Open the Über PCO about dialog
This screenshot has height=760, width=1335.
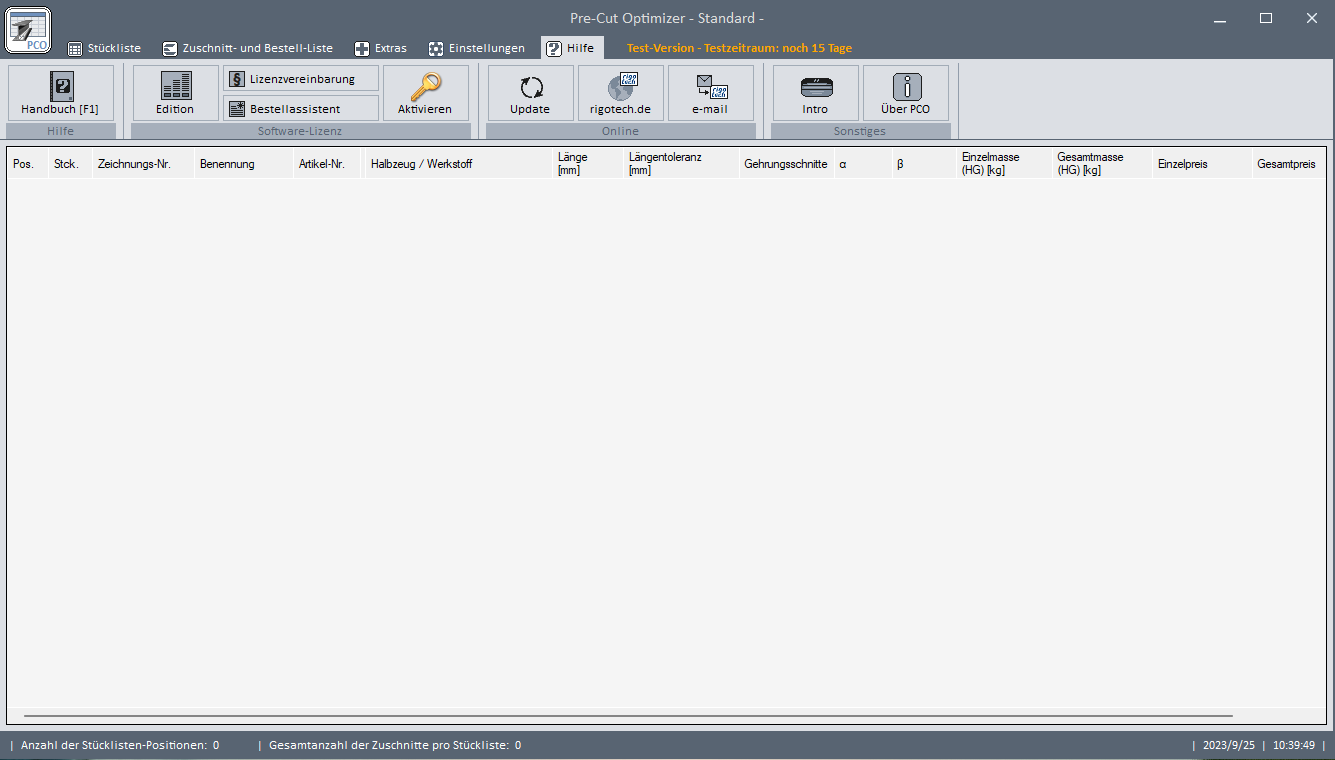[906, 93]
